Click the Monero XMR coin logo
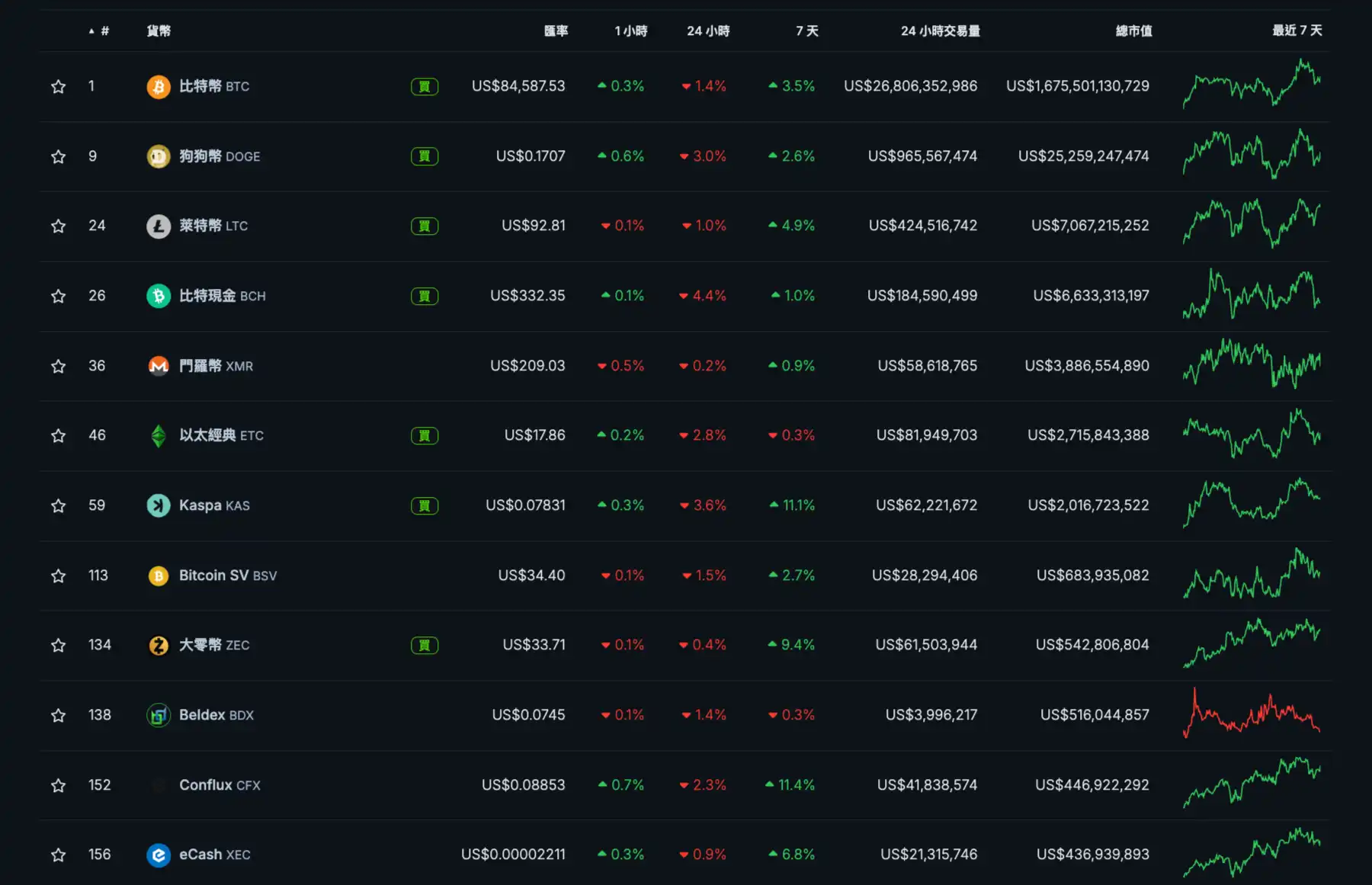 click(x=158, y=366)
